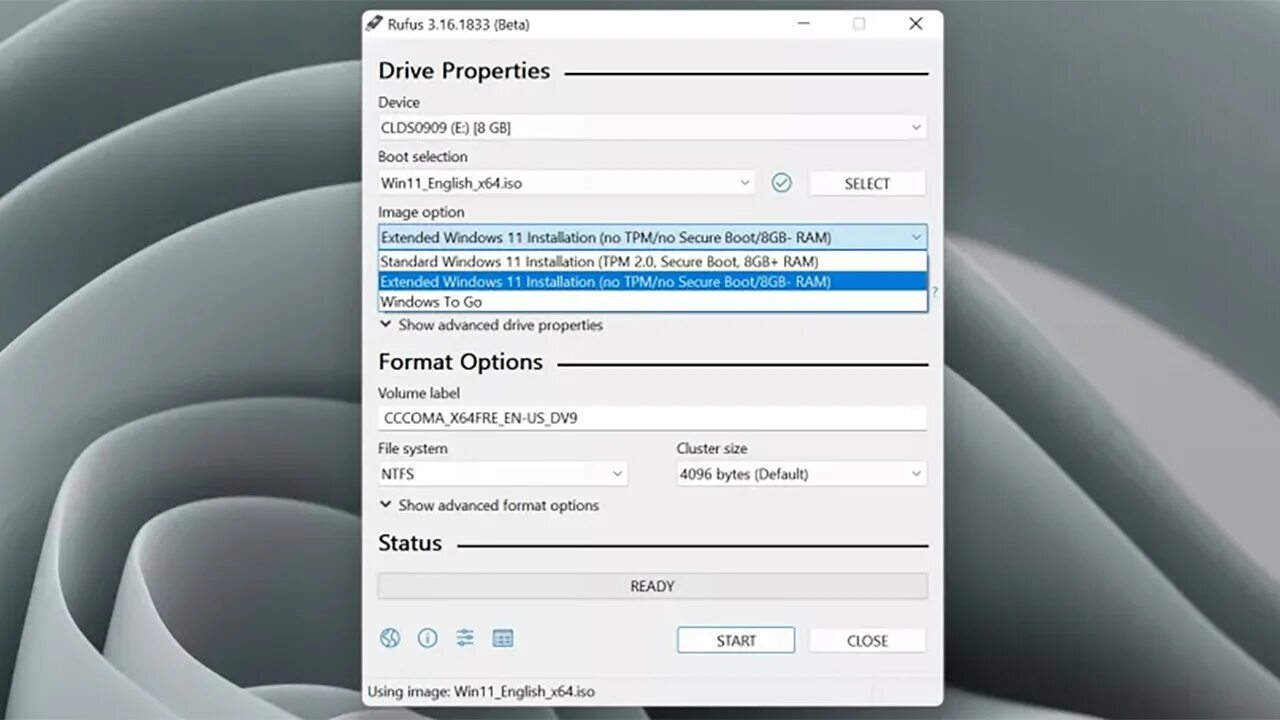Screen dimensions: 1280x720
Task: Click the Rufus title bar icon
Action: coord(374,24)
